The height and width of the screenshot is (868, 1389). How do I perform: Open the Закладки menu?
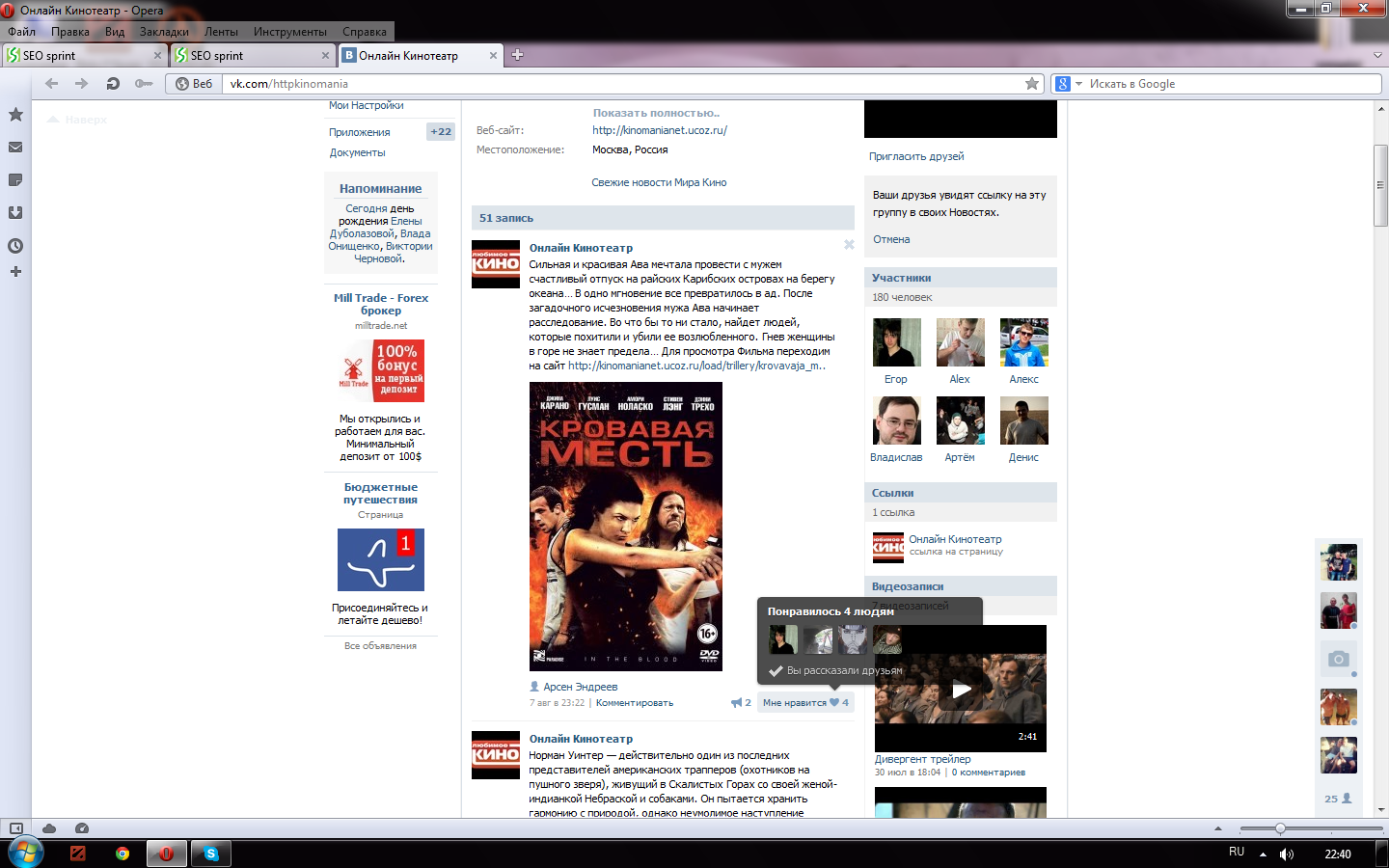tap(164, 32)
